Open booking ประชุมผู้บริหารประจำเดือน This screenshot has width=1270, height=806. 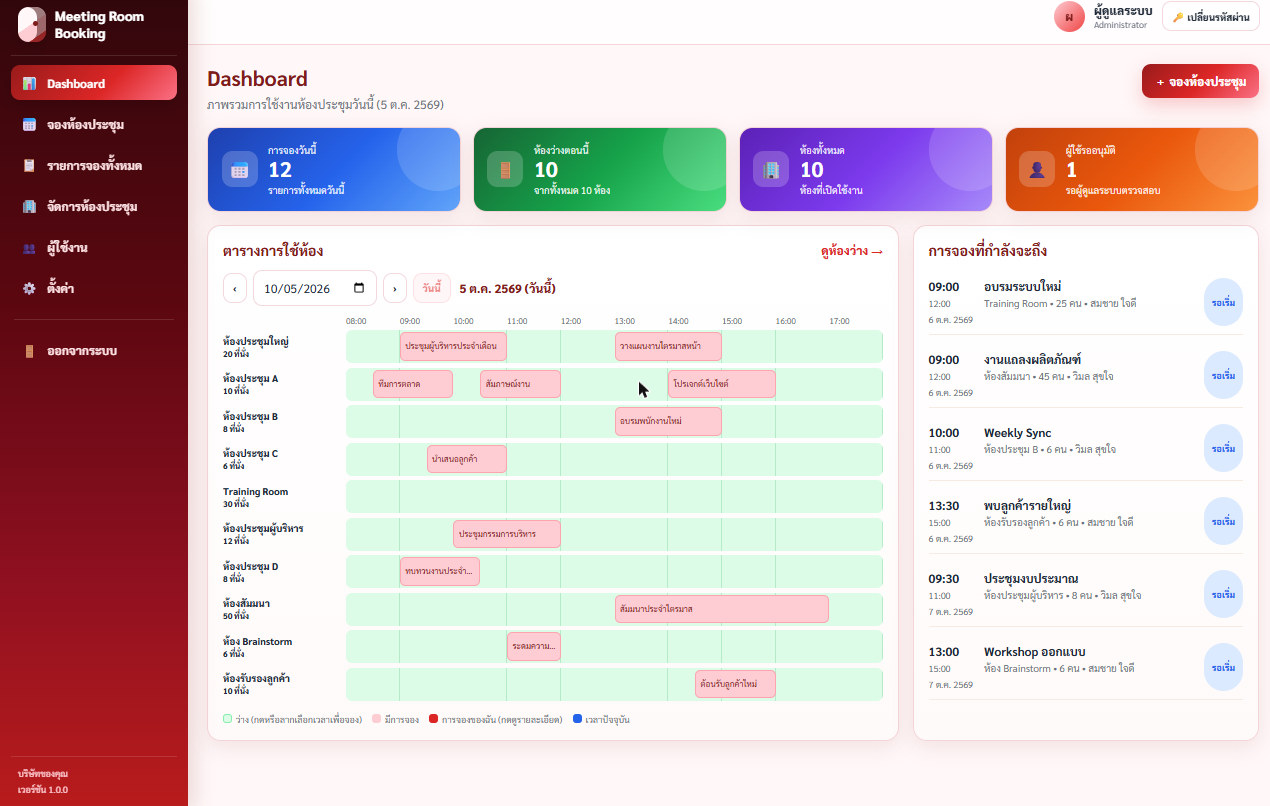click(453, 346)
